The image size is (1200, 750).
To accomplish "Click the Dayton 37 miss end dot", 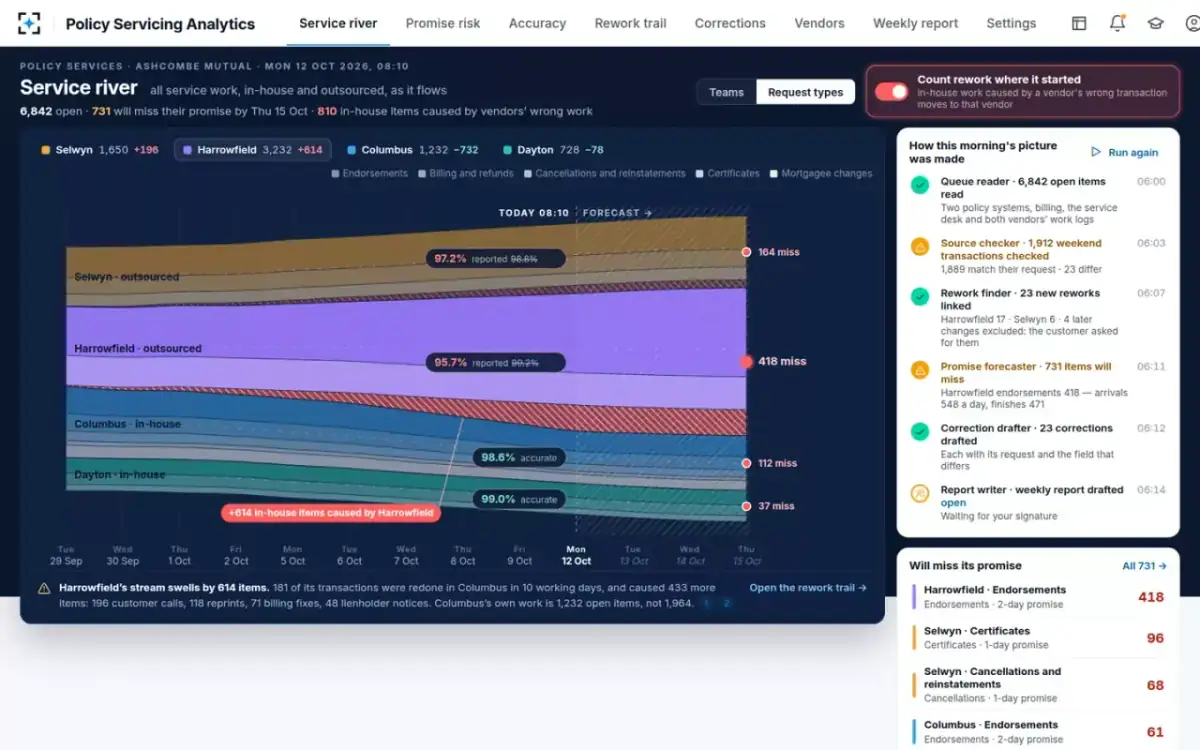I will [x=746, y=506].
